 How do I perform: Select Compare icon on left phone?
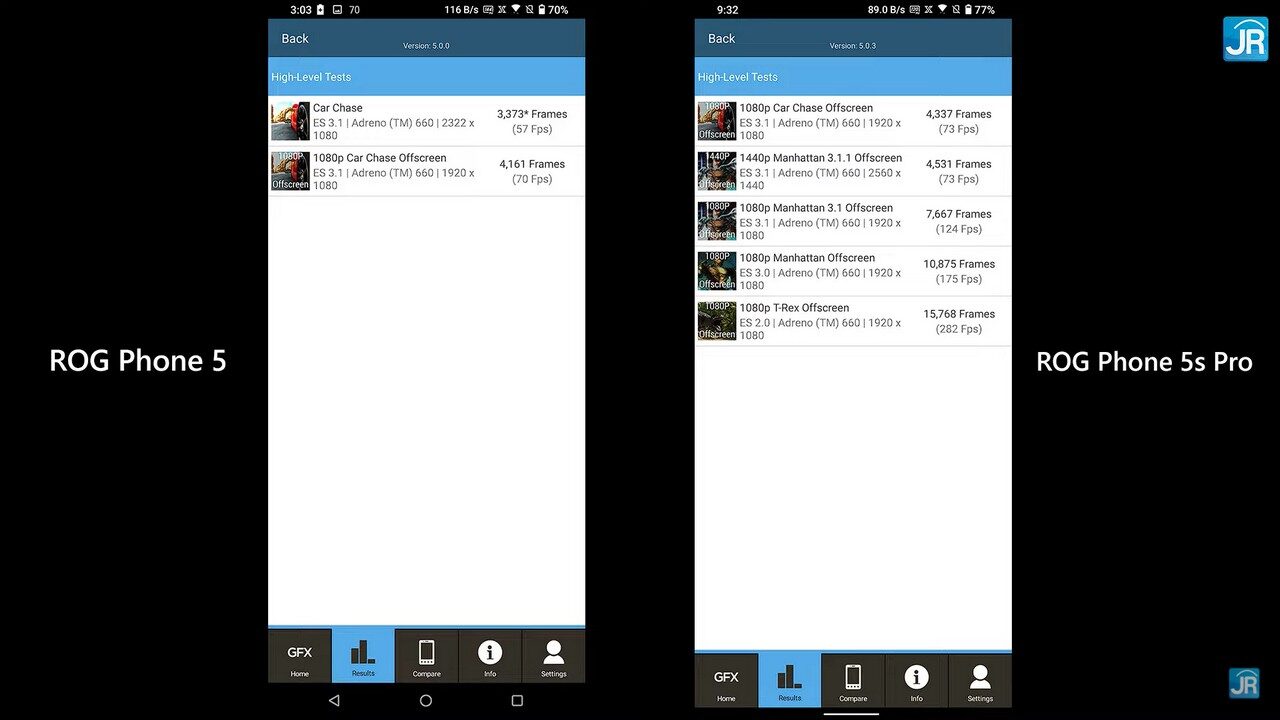coord(426,656)
